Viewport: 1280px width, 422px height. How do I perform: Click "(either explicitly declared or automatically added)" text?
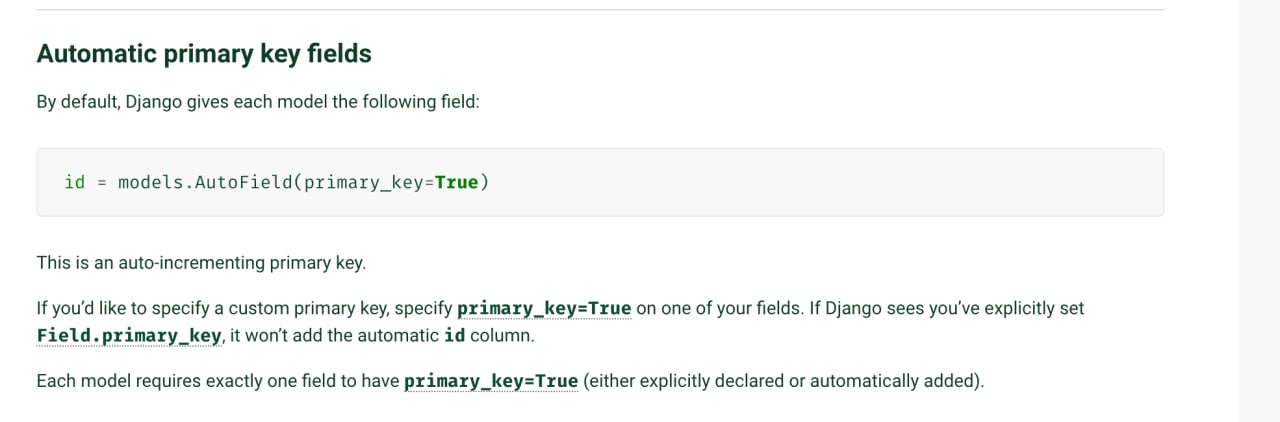783,381
